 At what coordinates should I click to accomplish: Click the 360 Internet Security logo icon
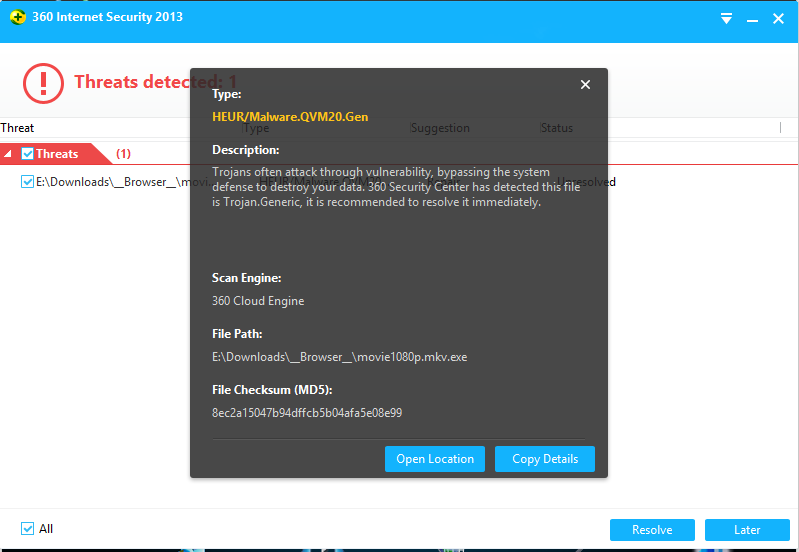18,17
